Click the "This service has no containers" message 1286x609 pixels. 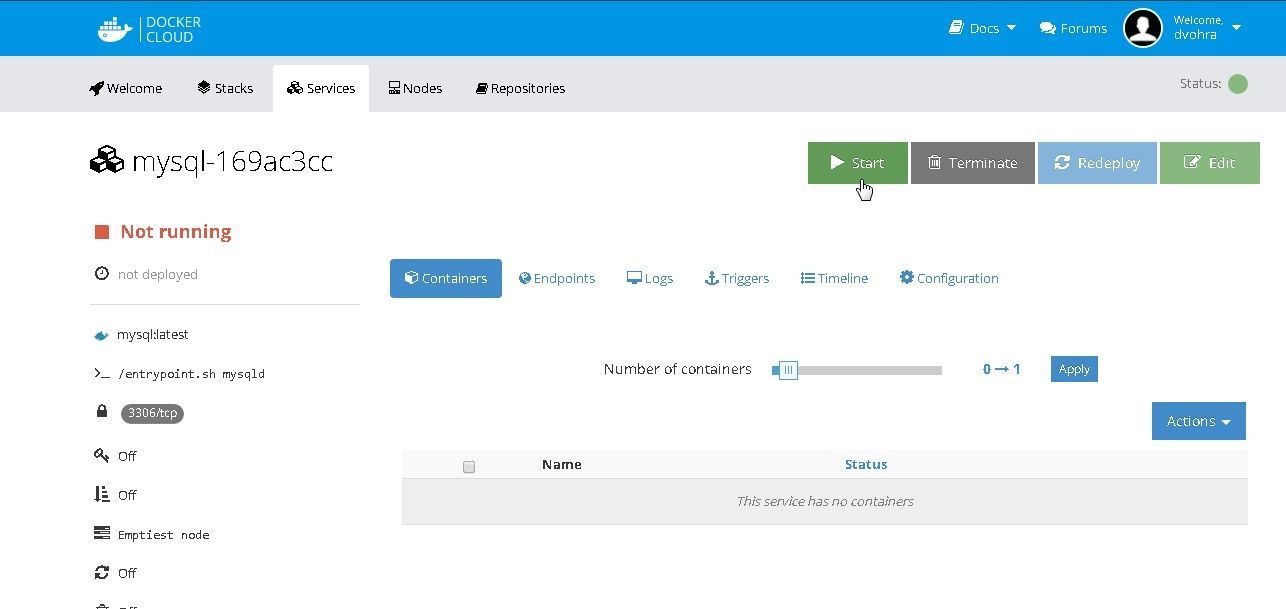pos(825,501)
